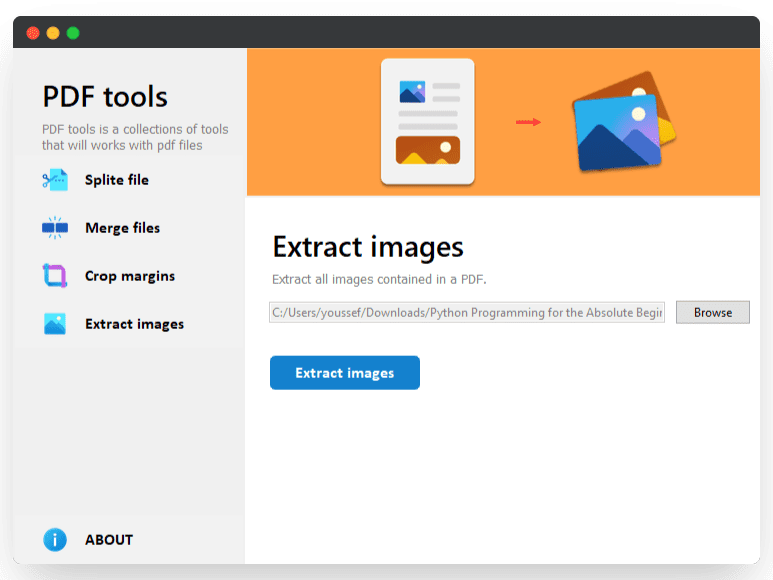The height and width of the screenshot is (580, 773).
Task: Click the Merge files icon in sidebar
Action: (55, 228)
